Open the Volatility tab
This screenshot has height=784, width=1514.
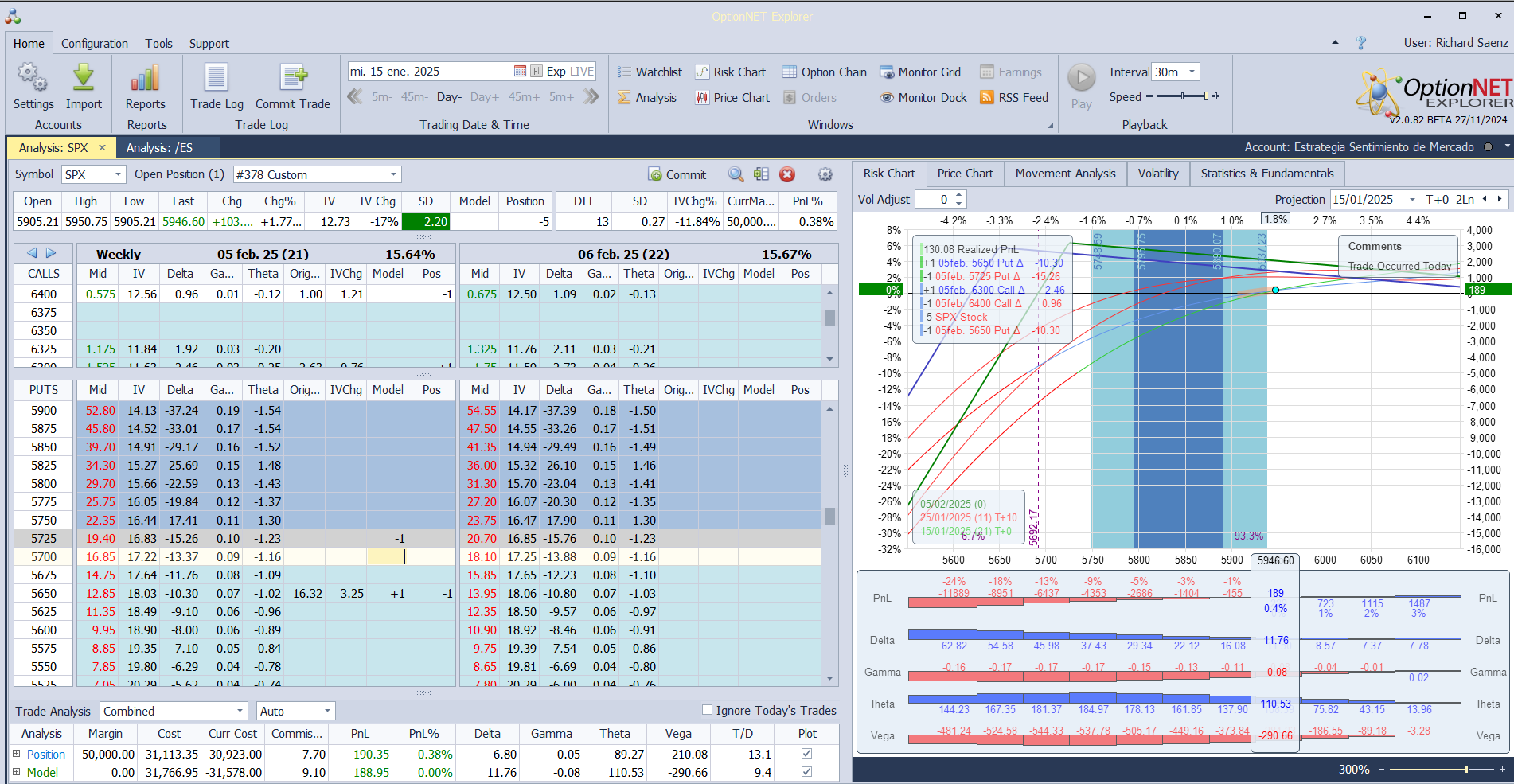pos(1157,174)
